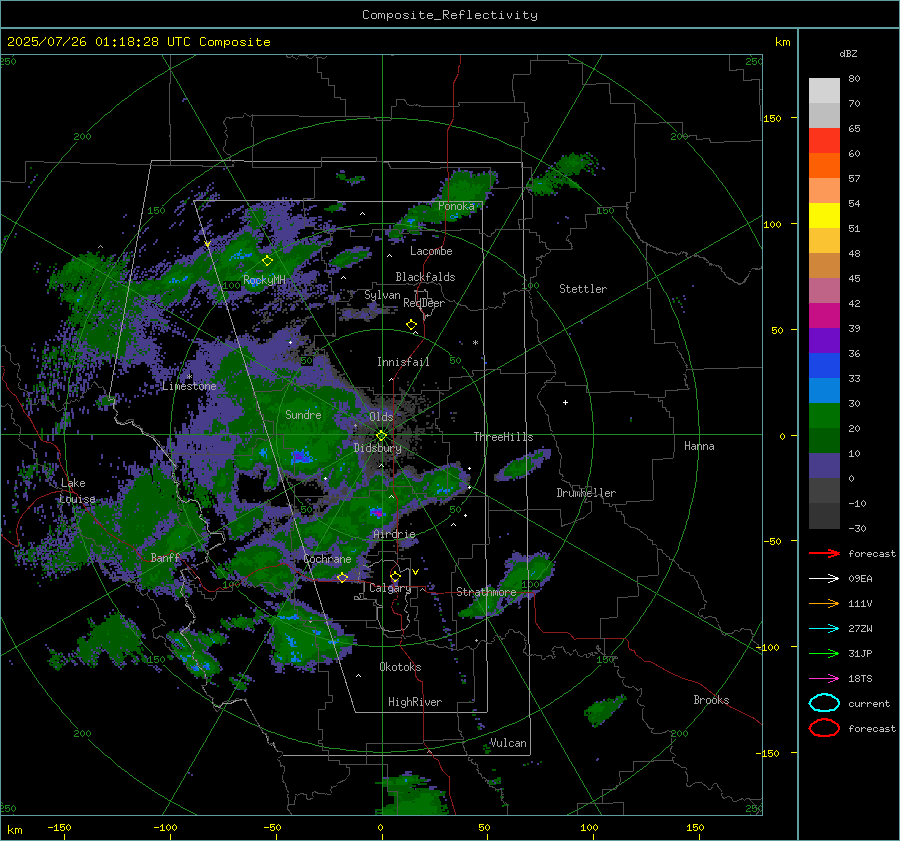Select the orange 111V arrow legend icon
Viewport: 900px width, 841px height.
[x=824, y=603]
